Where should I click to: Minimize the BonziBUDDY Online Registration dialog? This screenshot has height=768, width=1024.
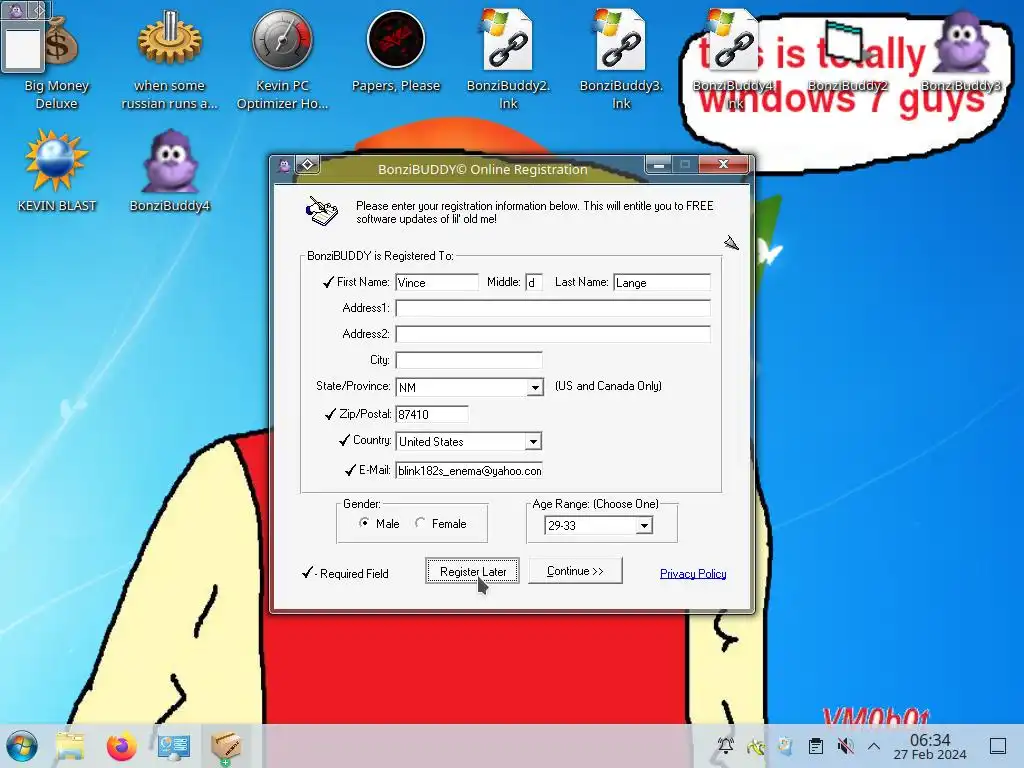(x=659, y=165)
